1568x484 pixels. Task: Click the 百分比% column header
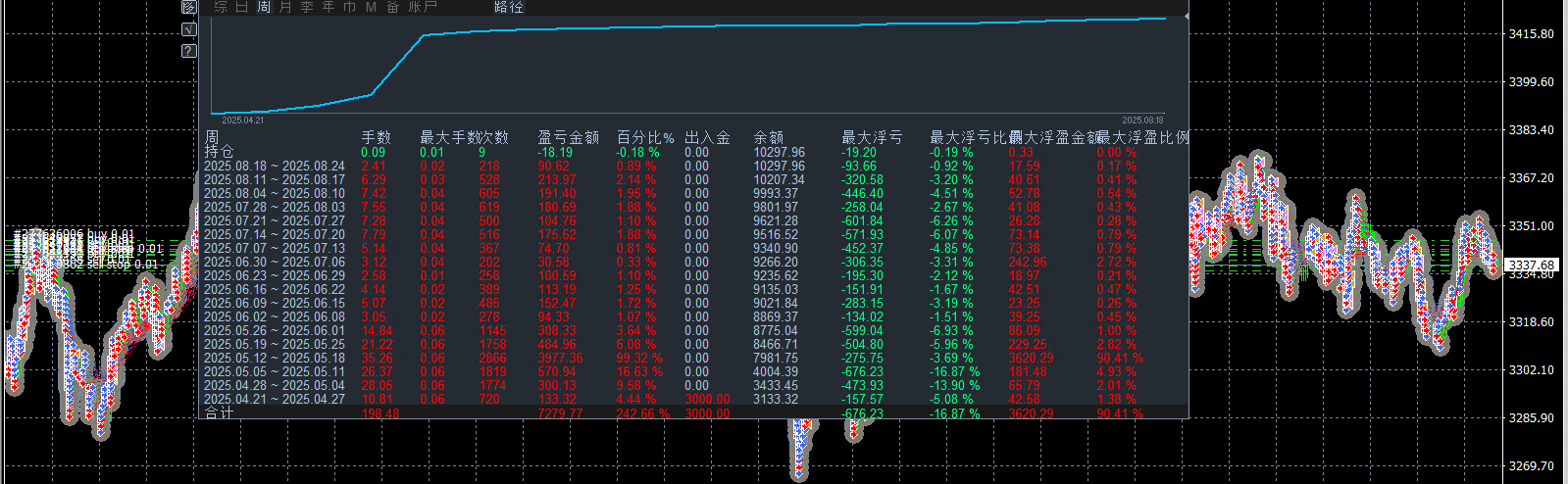(645, 138)
